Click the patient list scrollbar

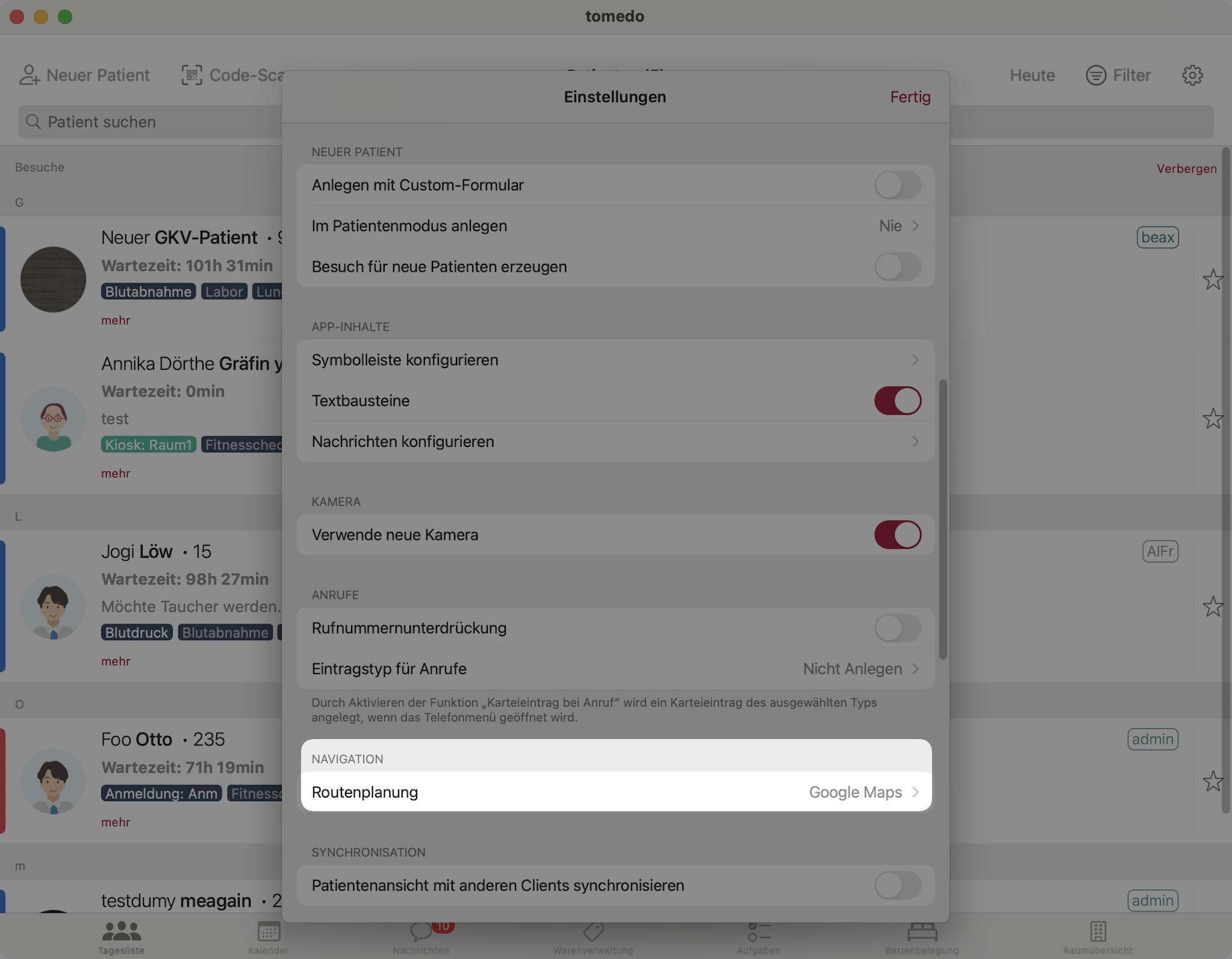tap(1225, 480)
